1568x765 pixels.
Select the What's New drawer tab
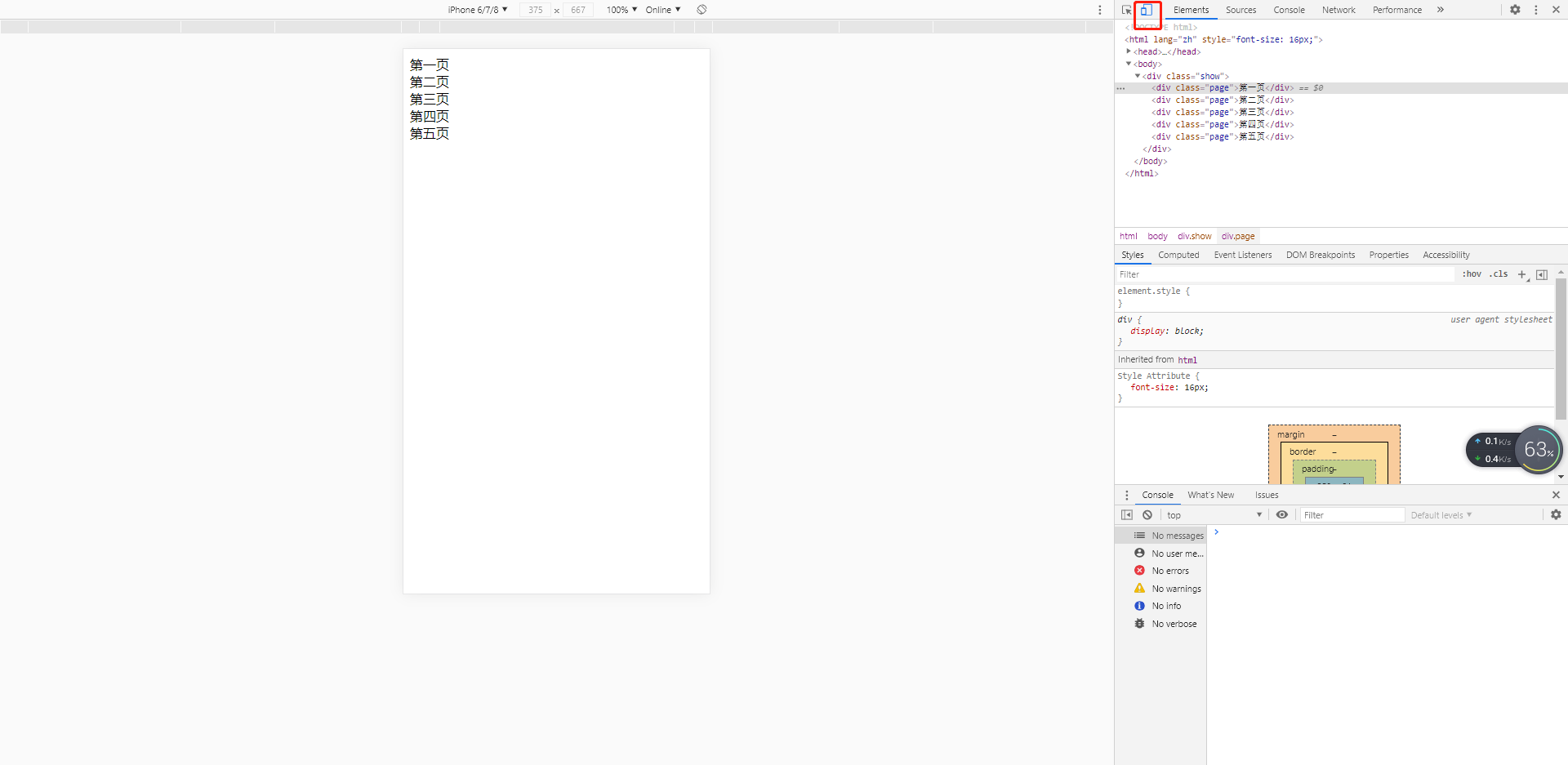tap(1210, 495)
